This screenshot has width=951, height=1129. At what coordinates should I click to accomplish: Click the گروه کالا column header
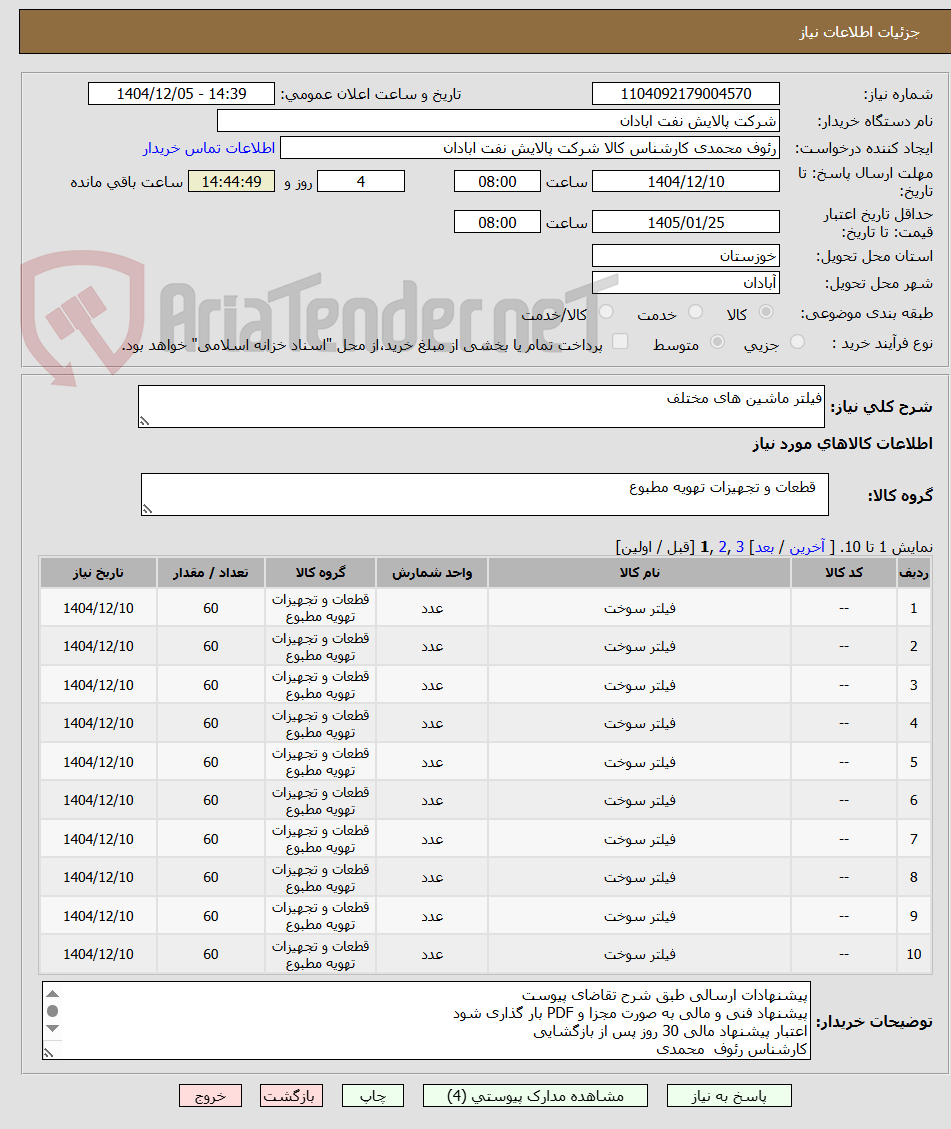coord(320,572)
